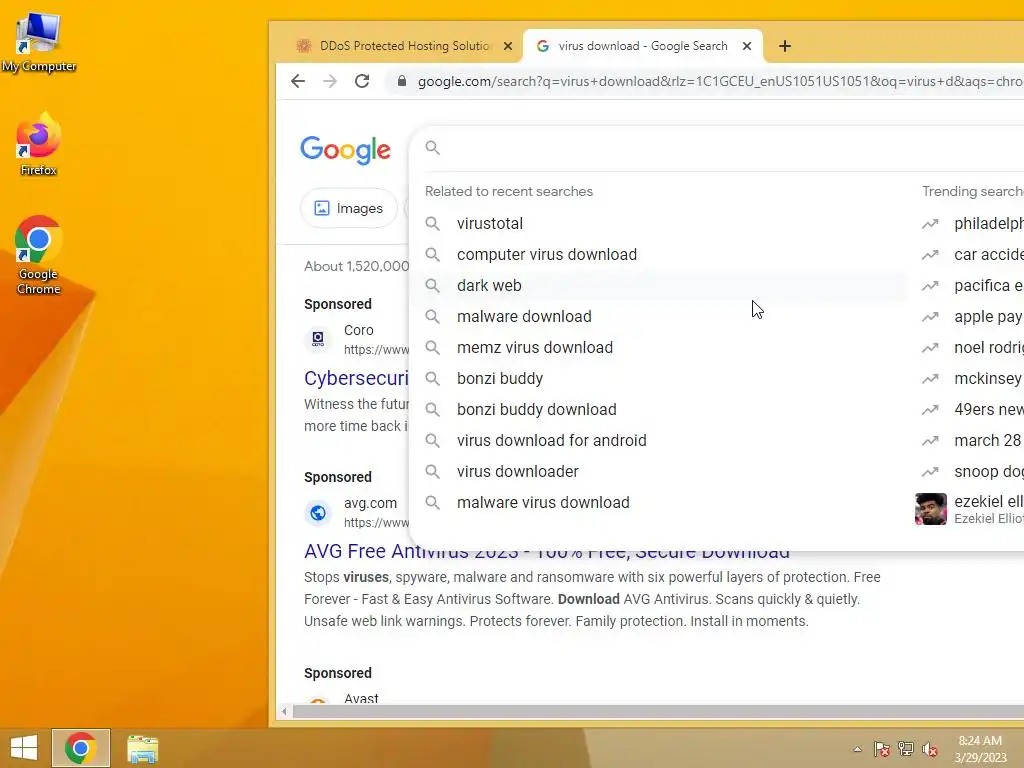Launch Firefox from the desktop
The image size is (1024, 768).
(39, 145)
